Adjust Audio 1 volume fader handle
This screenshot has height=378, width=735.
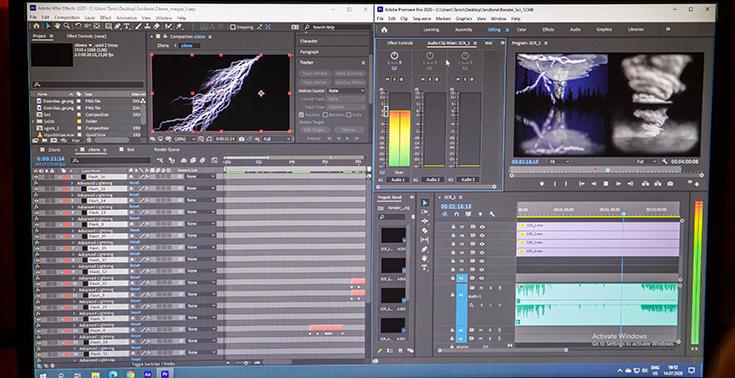(x=386, y=112)
